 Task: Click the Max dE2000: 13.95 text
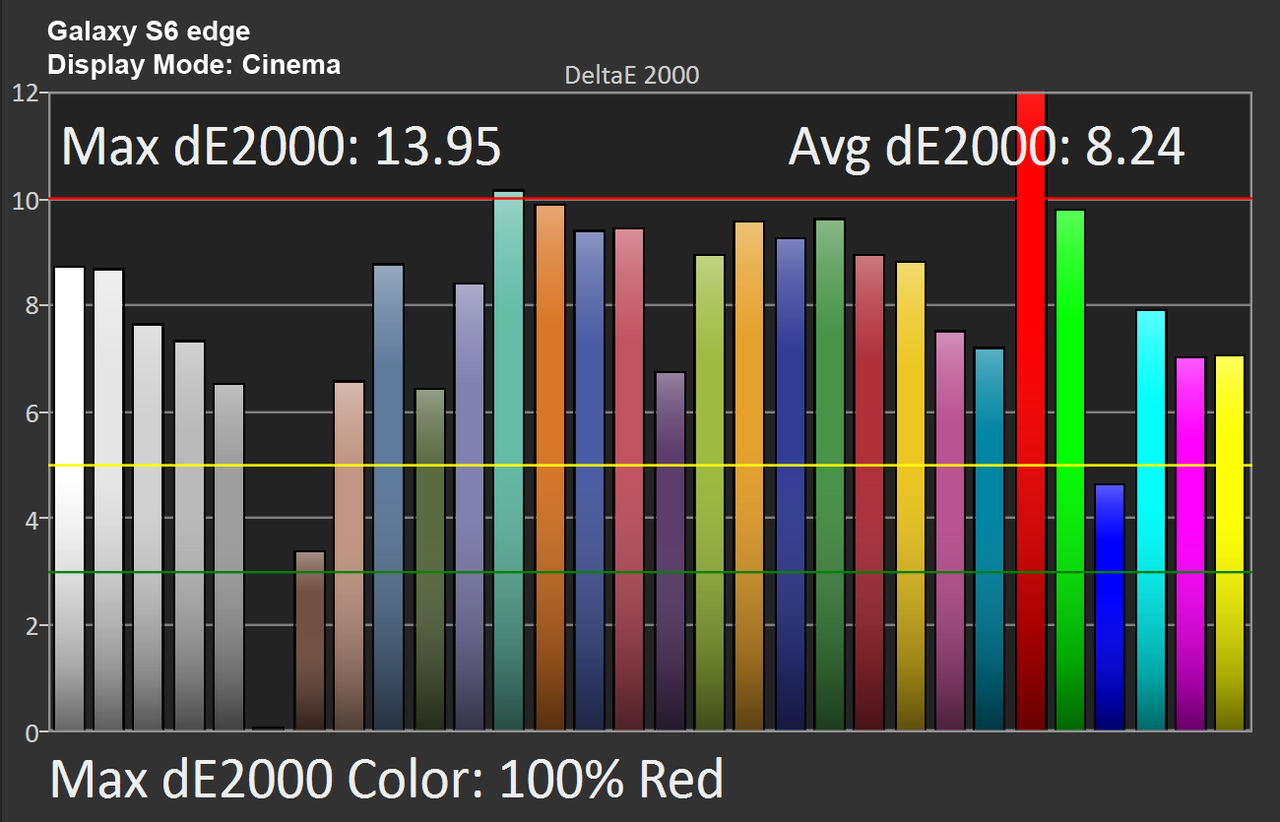coord(281,148)
